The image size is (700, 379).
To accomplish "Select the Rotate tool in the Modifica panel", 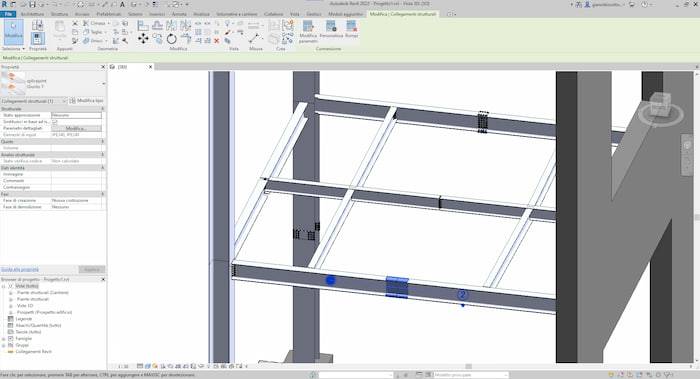I will click(172, 39).
